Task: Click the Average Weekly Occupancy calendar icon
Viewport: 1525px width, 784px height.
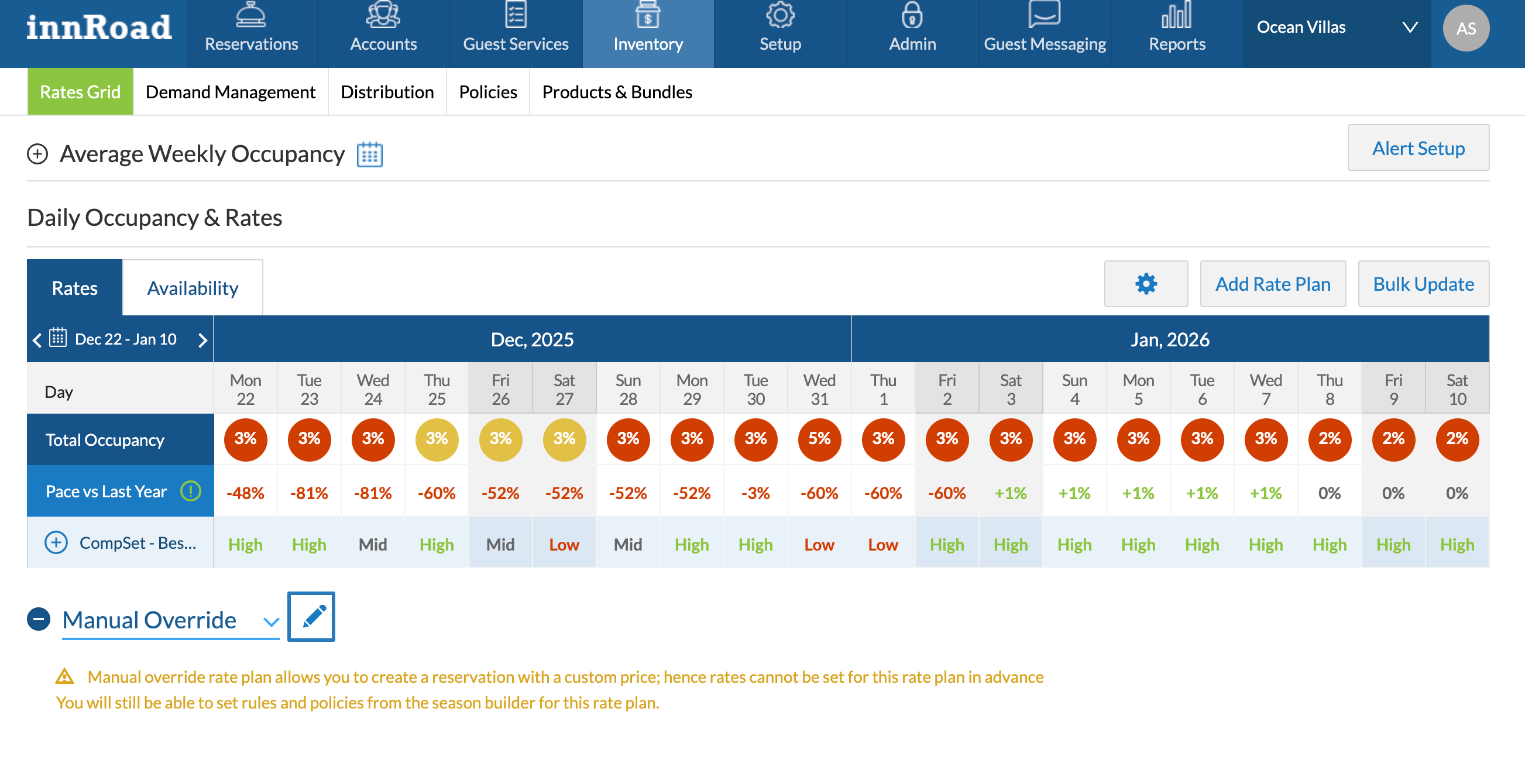Action: pos(369,154)
